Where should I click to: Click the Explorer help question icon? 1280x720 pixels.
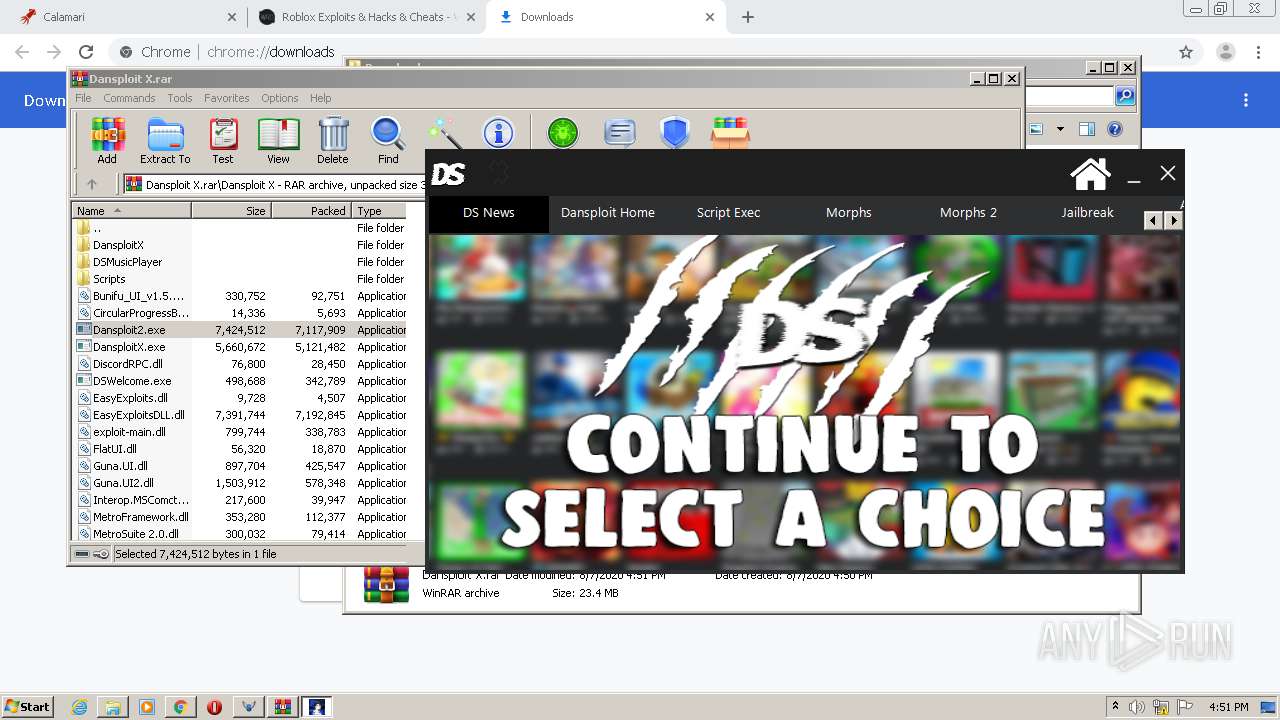click(1115, 129)
